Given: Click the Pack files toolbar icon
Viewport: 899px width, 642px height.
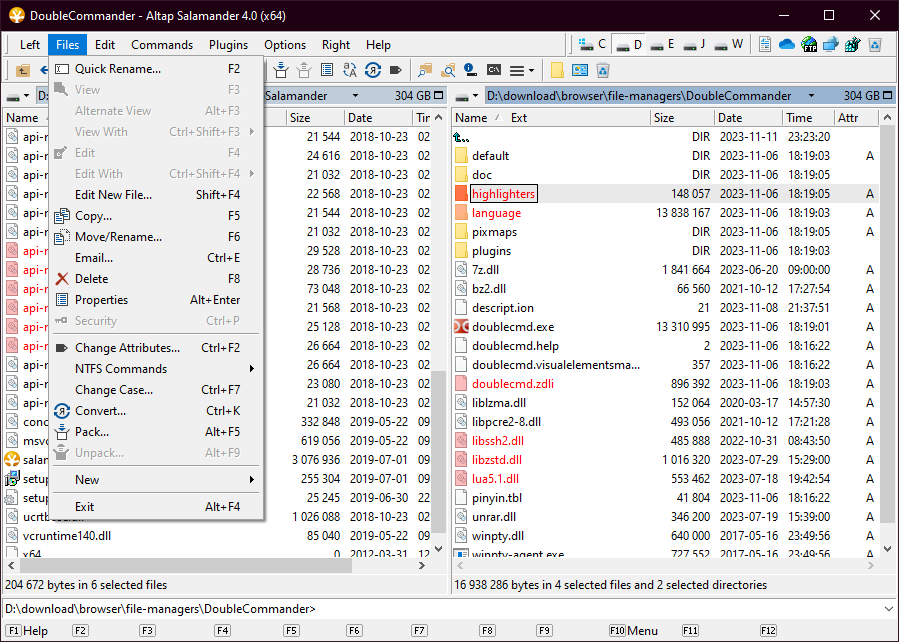Looking at the screenshot, I should coord(281,70).
